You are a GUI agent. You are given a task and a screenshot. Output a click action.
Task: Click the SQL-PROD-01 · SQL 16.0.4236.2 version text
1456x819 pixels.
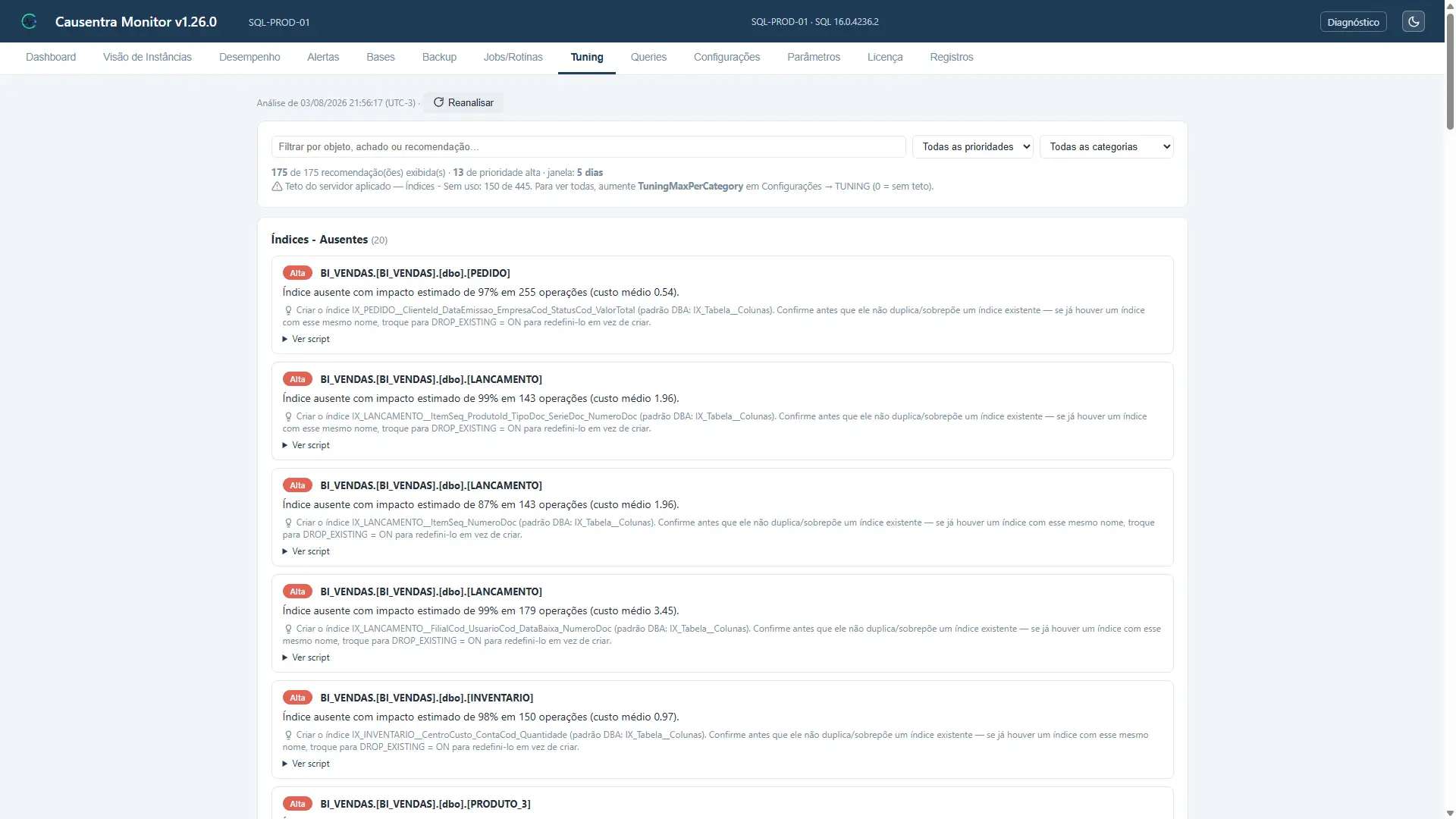[814, 22]
